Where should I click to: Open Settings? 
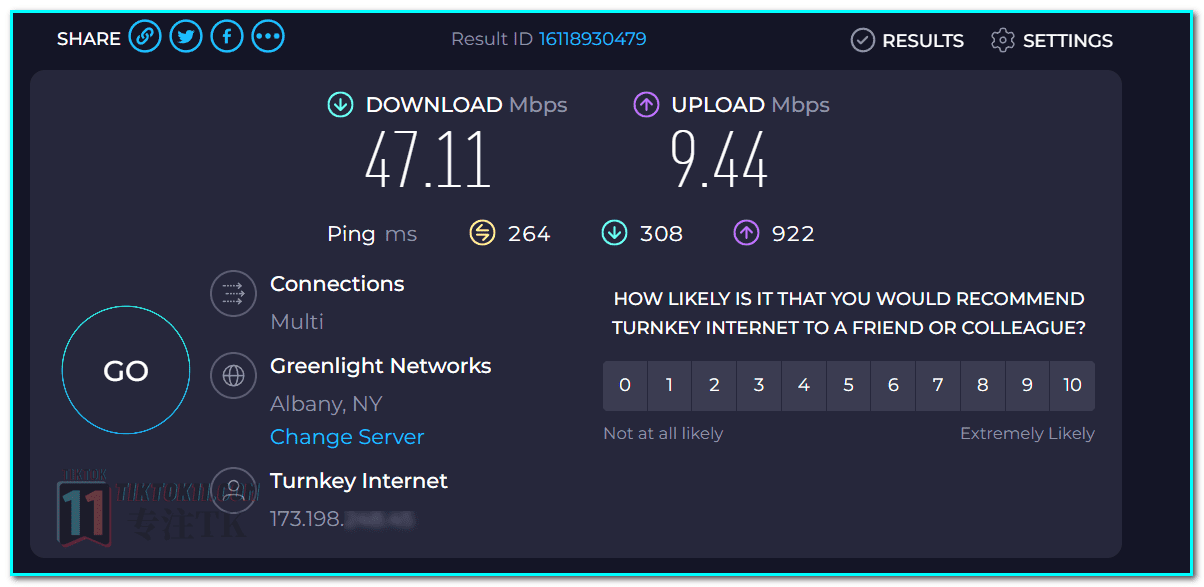point(1051,40)
